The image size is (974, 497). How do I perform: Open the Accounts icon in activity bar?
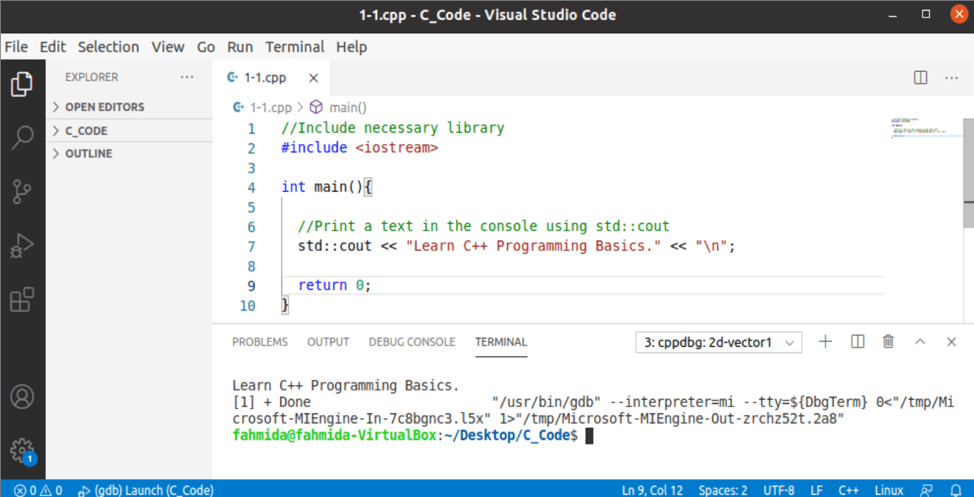[22, 396]
